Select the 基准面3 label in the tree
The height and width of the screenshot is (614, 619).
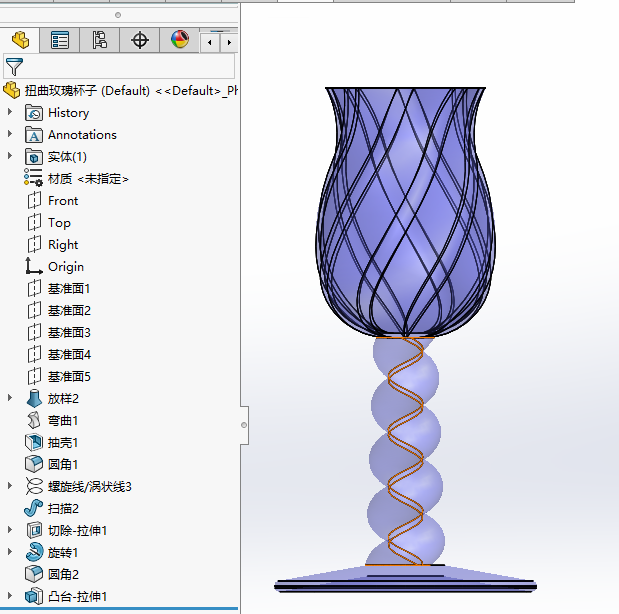pyautogui.click(x=69, y=332)
